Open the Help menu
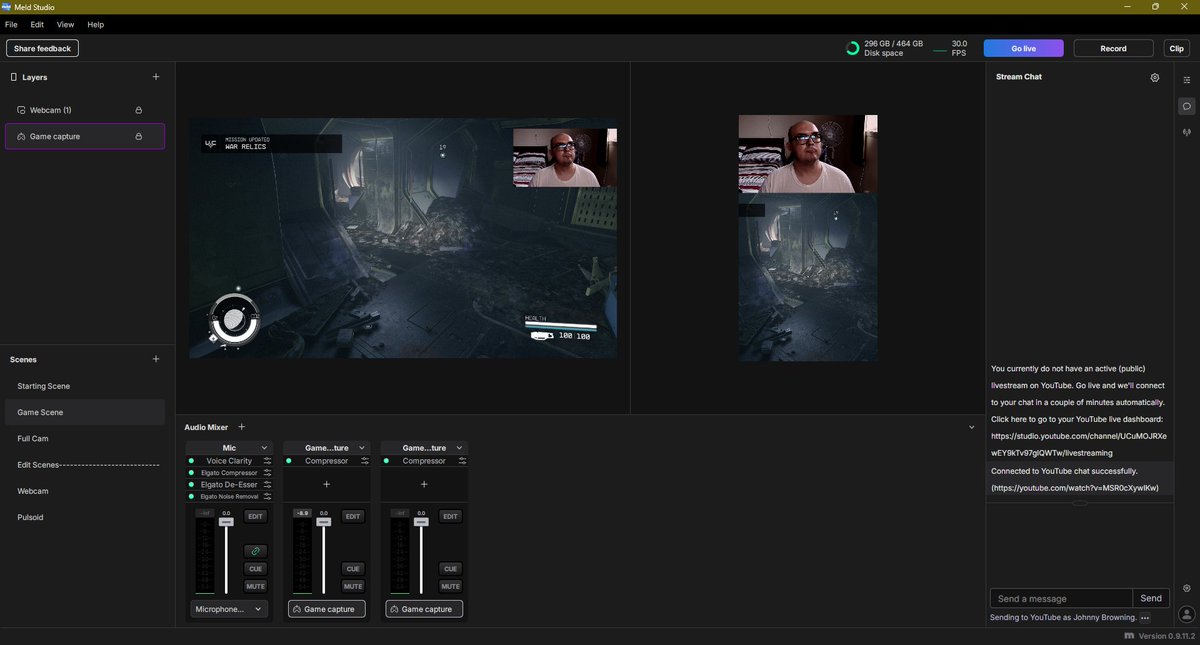This screenshot has width=1200, height=645. 96,24
